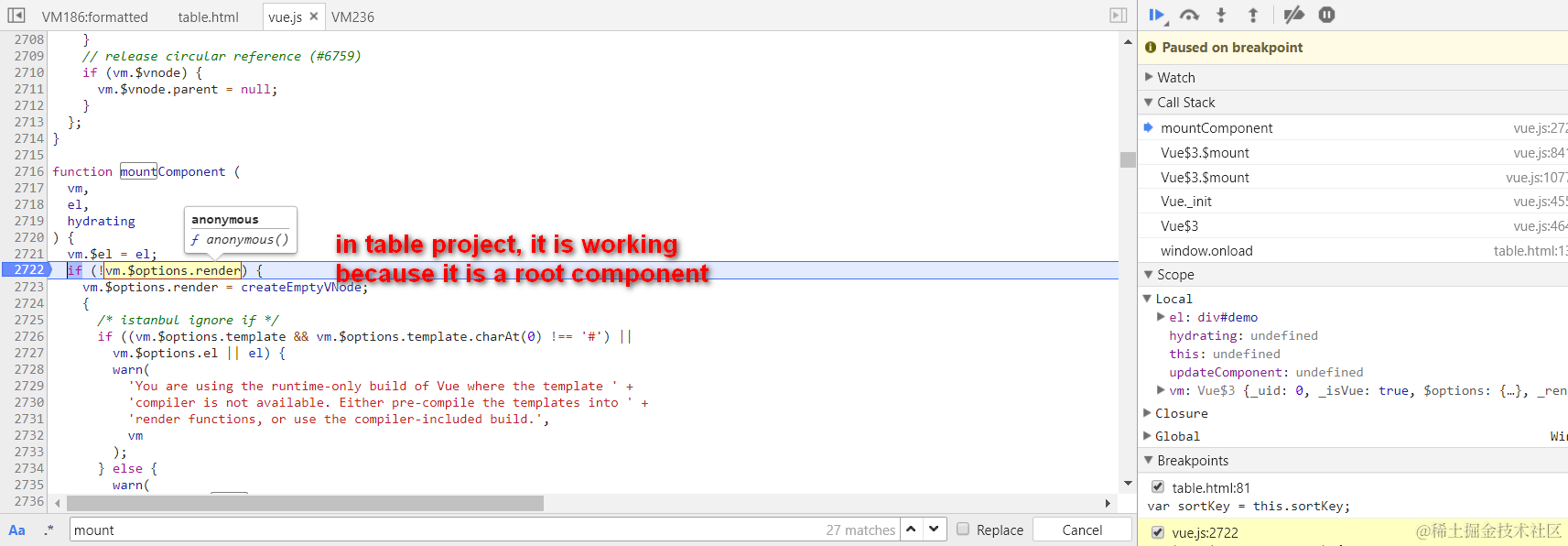Switch to VM236 tab
The image size is (1568, 546).
click(x=352, y=16)
